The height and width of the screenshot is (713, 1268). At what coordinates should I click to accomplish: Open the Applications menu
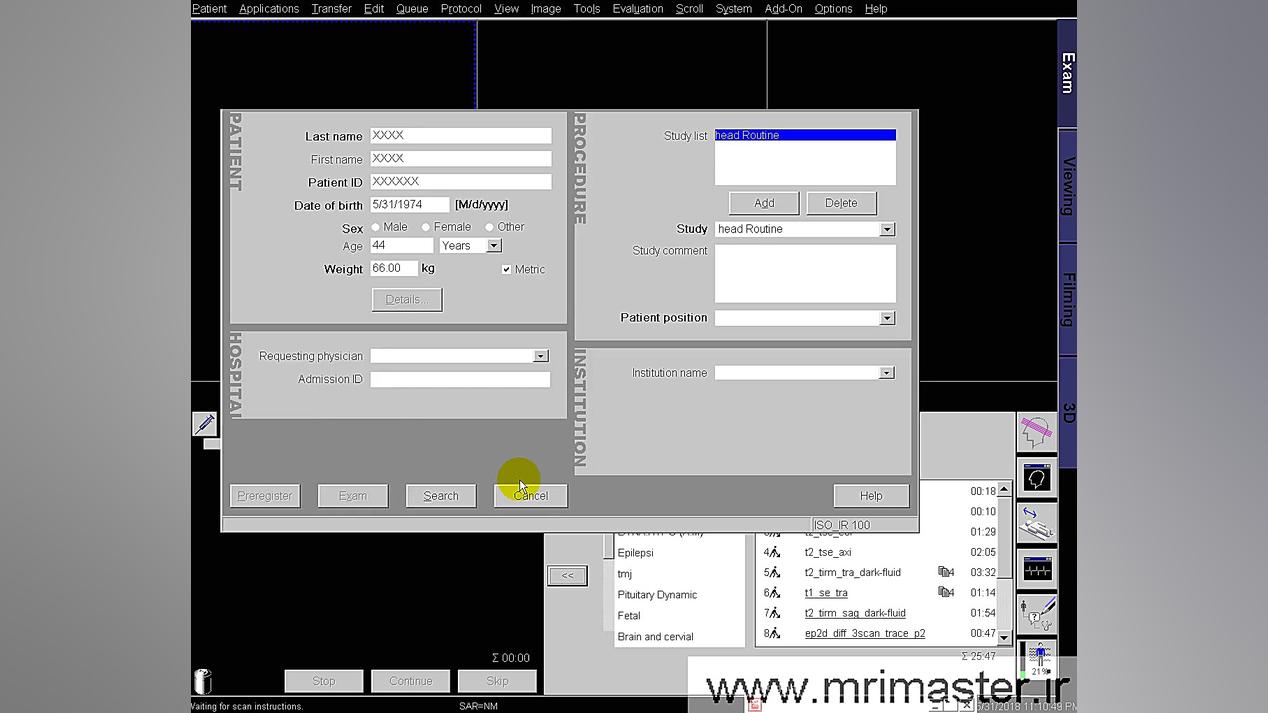coord(269,9)
